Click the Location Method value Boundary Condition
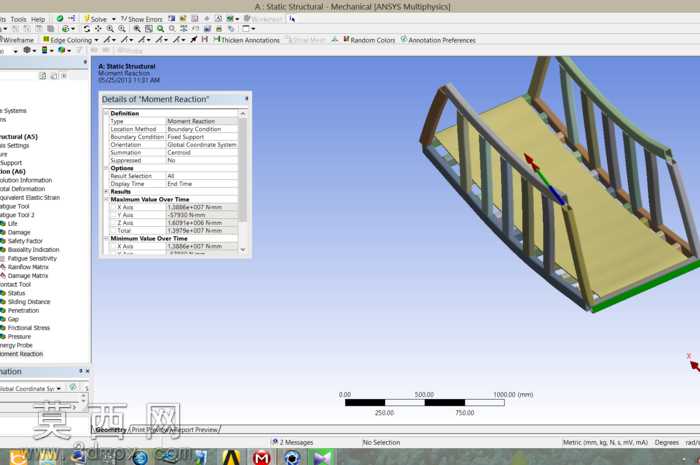Viewport: 700px width, 465px height. [x=202, y=129]
